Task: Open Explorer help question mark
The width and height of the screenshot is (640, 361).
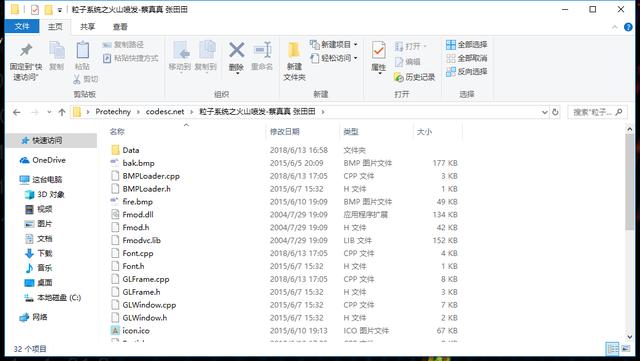Action: click(x=628, y=27)
